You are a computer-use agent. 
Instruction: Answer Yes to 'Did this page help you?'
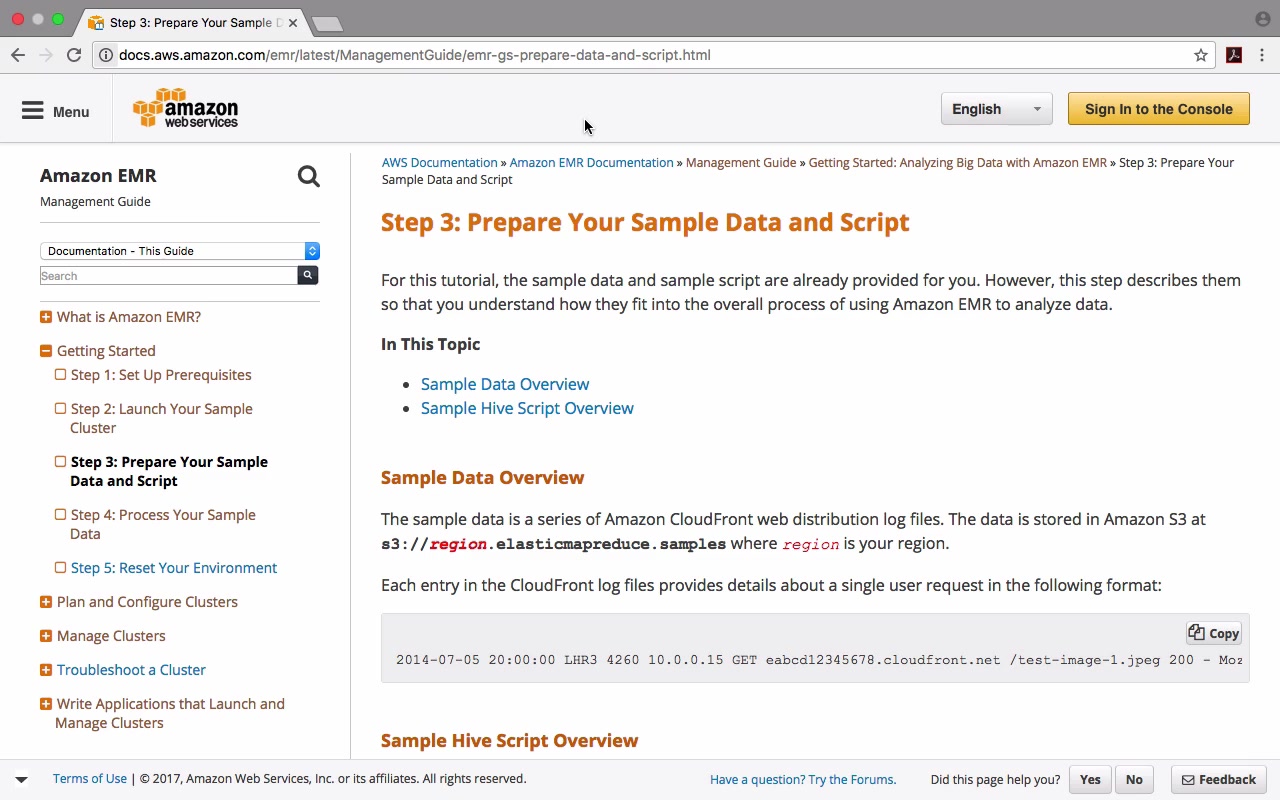tap(1090, 779)
